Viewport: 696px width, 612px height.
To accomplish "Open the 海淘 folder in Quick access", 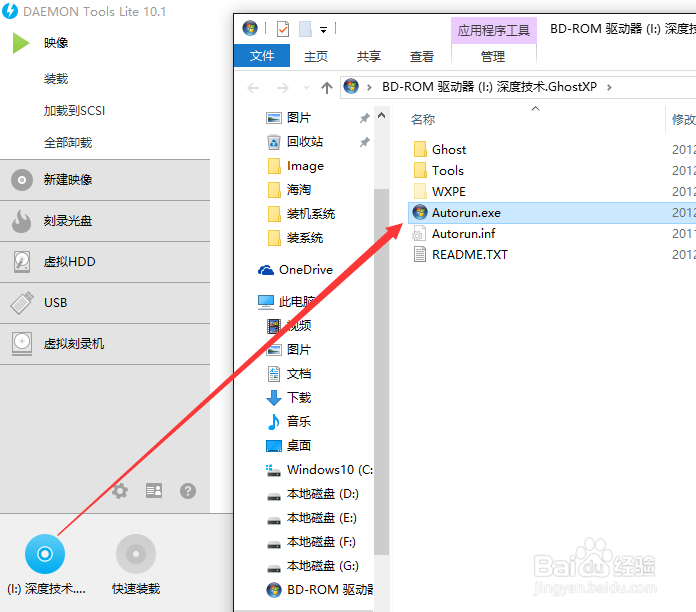I will point(289,190).
